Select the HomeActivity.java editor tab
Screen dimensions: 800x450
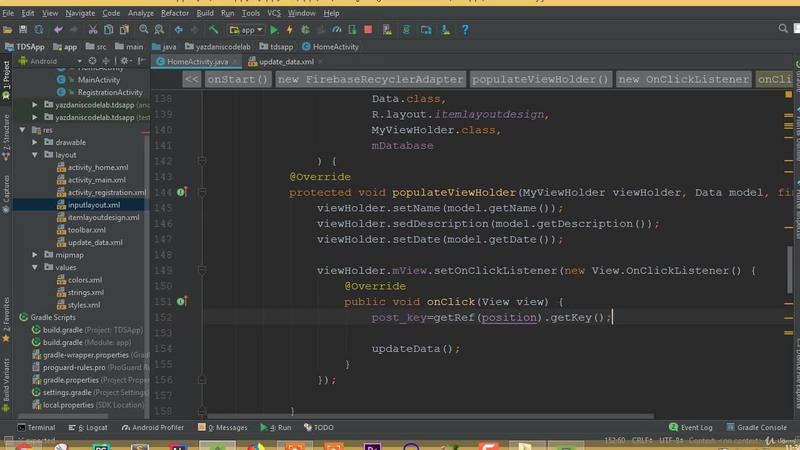(197, 62)
